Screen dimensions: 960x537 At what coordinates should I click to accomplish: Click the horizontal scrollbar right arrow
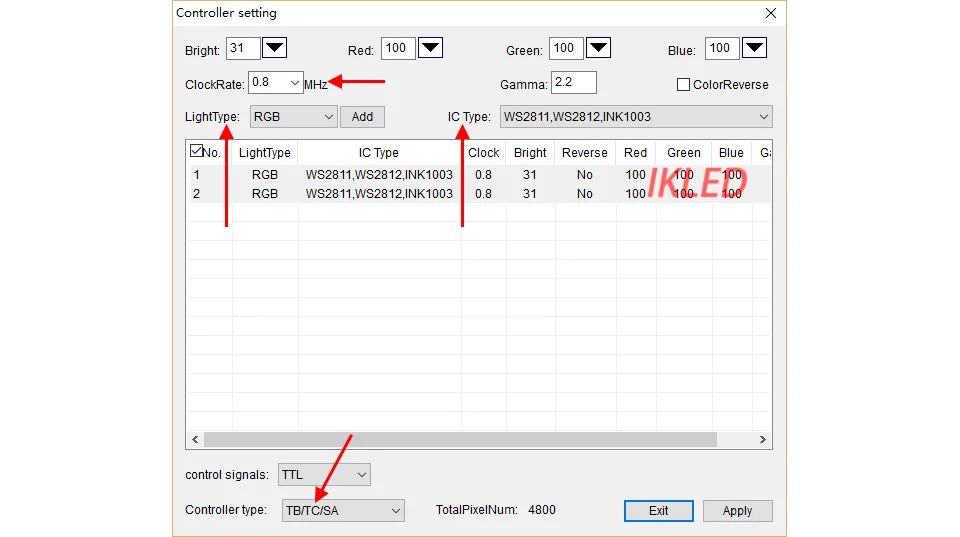pos(762,440)
